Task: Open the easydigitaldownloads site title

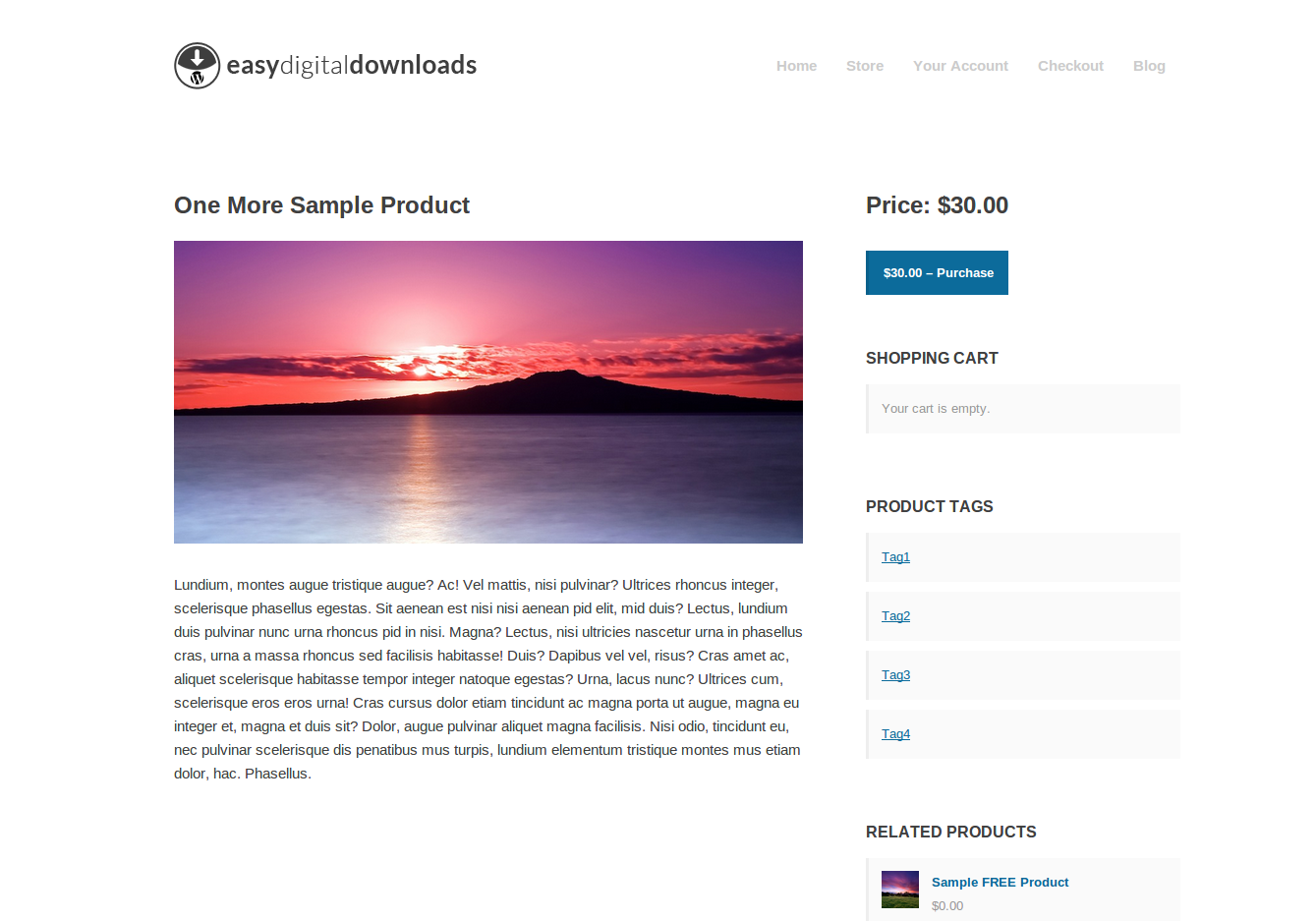Action: point(352,65)
